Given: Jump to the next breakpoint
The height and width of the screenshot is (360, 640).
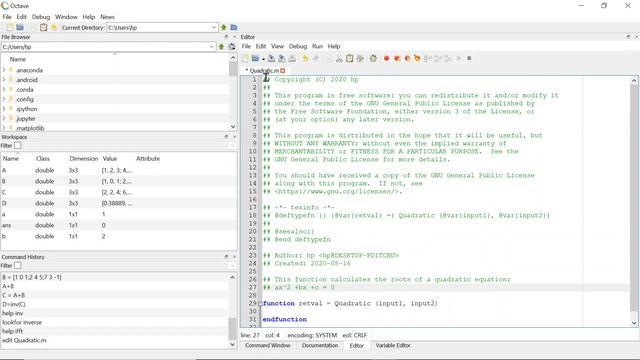Looking at the screenshot, I should coord(397,58).
